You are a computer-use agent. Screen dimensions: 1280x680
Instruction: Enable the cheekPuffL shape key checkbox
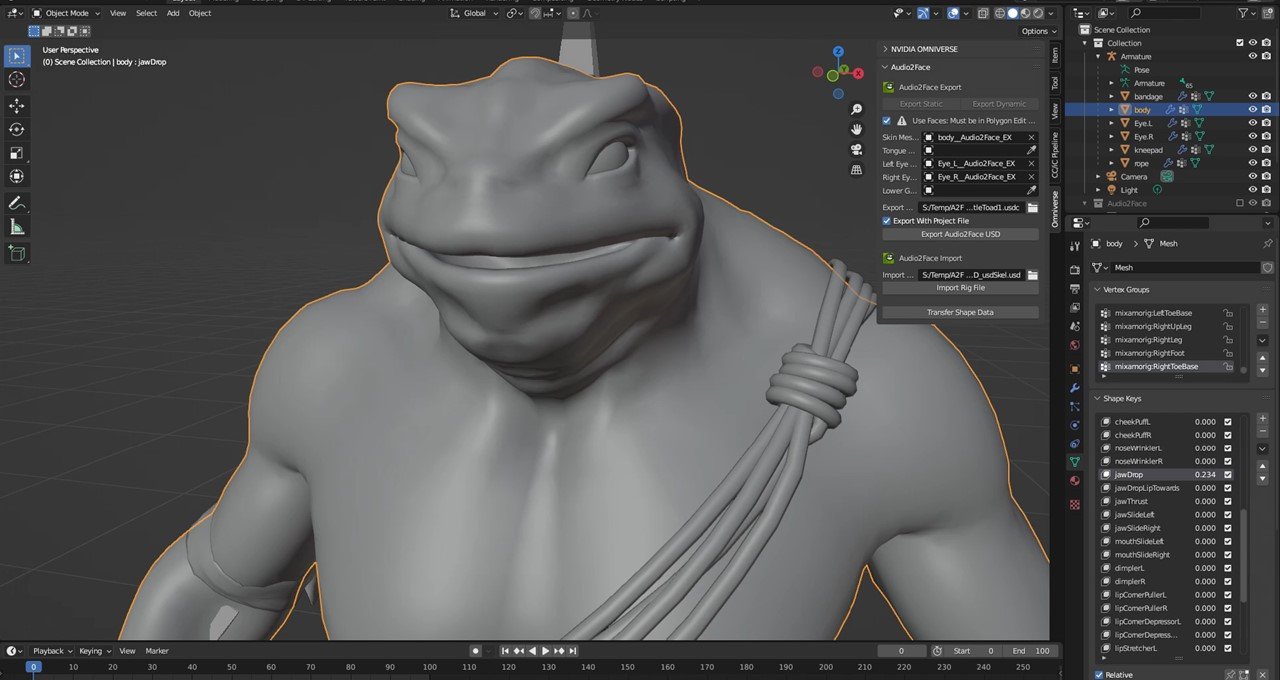click(1228, 421)
